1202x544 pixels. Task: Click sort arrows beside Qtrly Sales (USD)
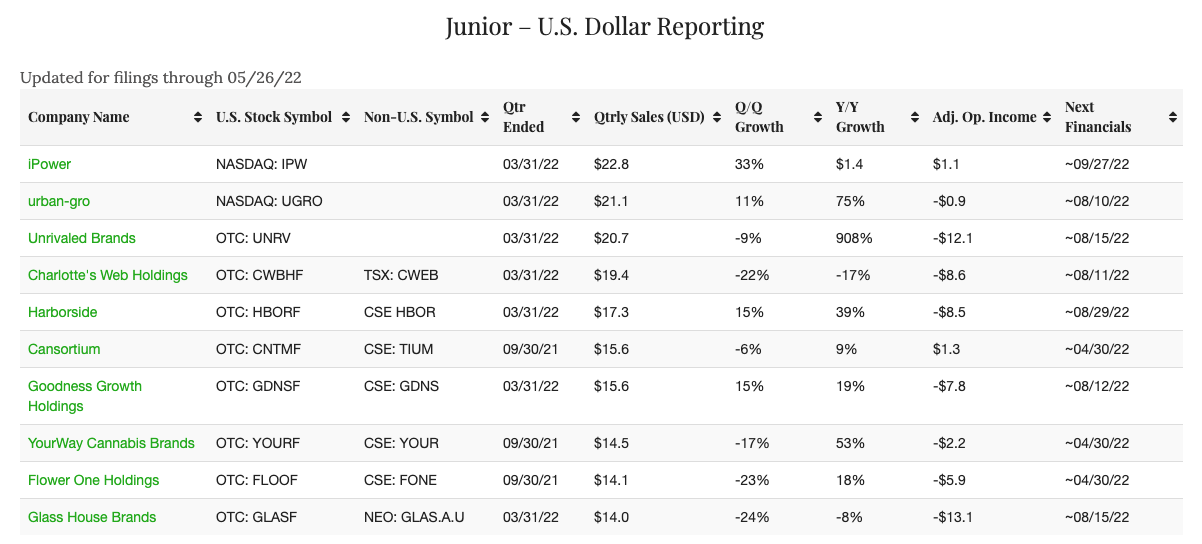pos(717,117)
